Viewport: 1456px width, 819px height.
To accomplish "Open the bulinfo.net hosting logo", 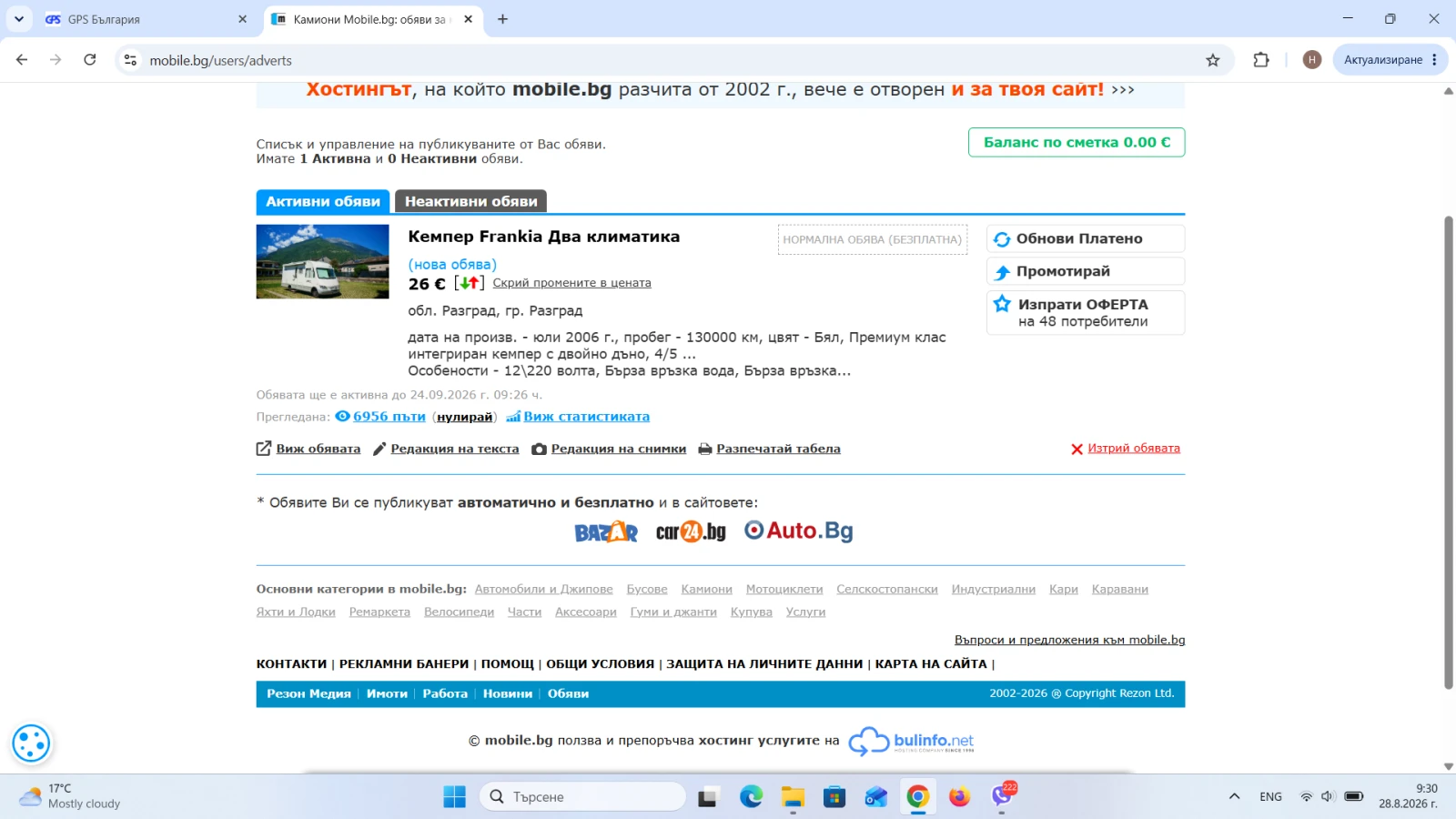I will (x=911, y=741).
